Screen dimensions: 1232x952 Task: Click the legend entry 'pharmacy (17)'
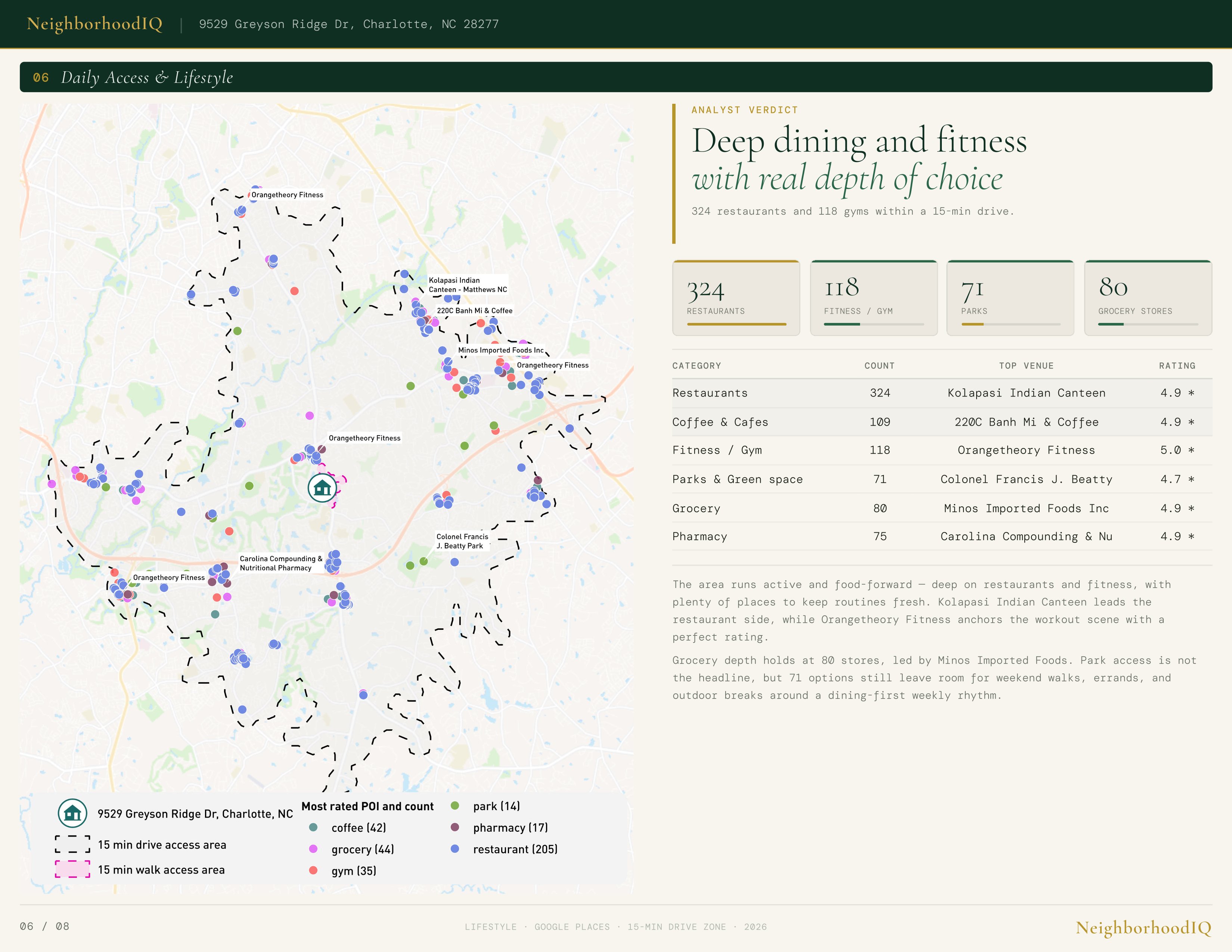[x=511, y=828]
